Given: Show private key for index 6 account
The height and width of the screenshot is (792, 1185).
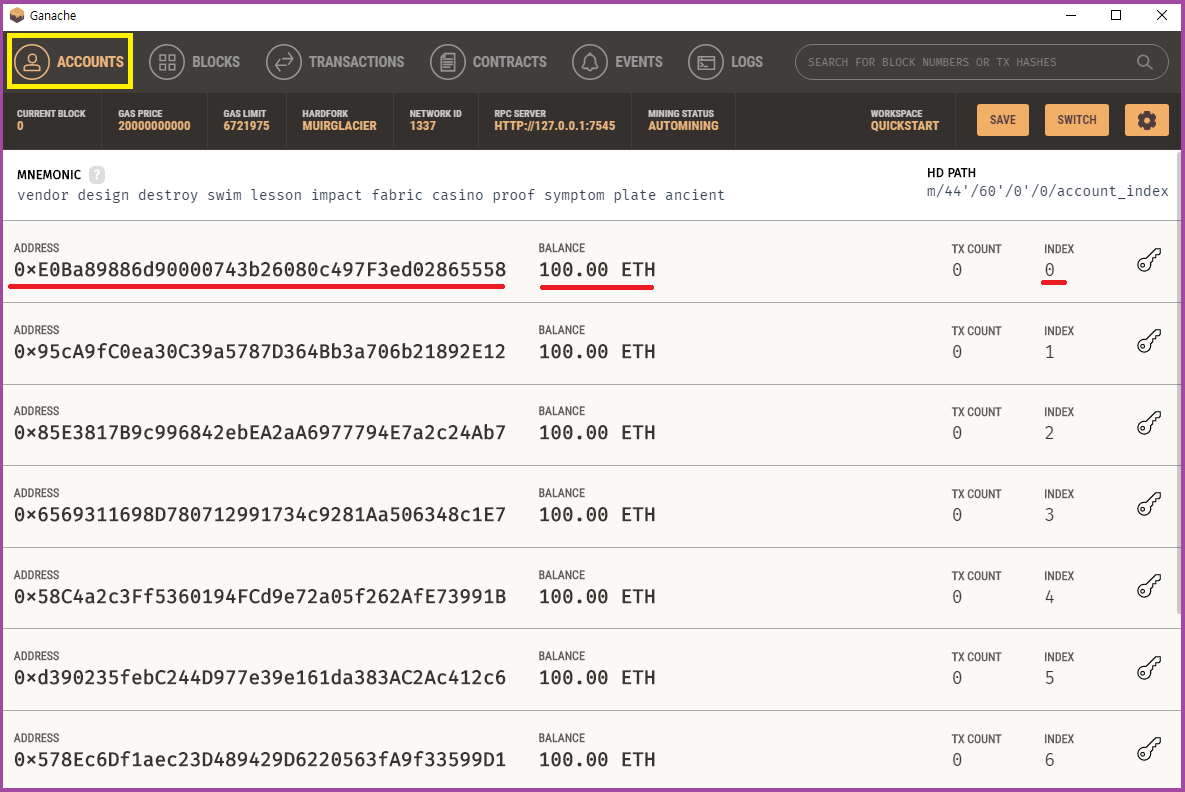Looking at the screenshot, I should pyautogui.click(x=1149, y=750).
